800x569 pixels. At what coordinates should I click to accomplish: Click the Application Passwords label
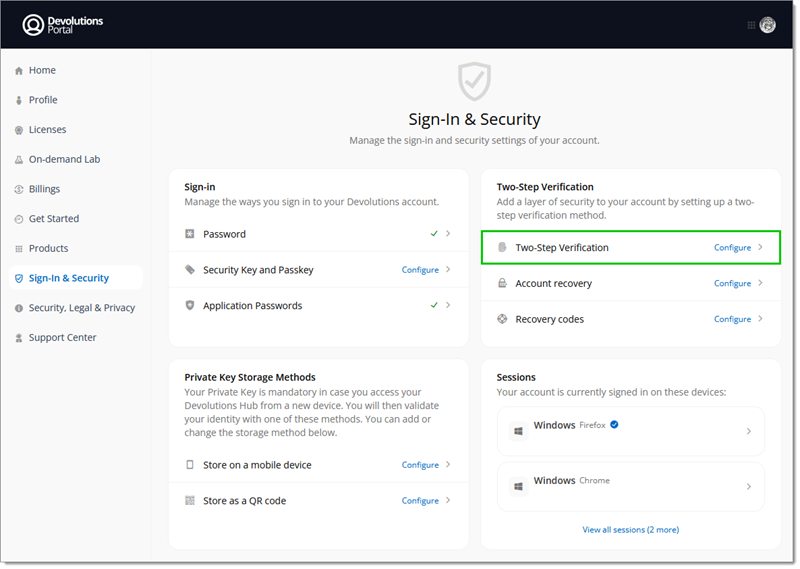pos(253,306)
